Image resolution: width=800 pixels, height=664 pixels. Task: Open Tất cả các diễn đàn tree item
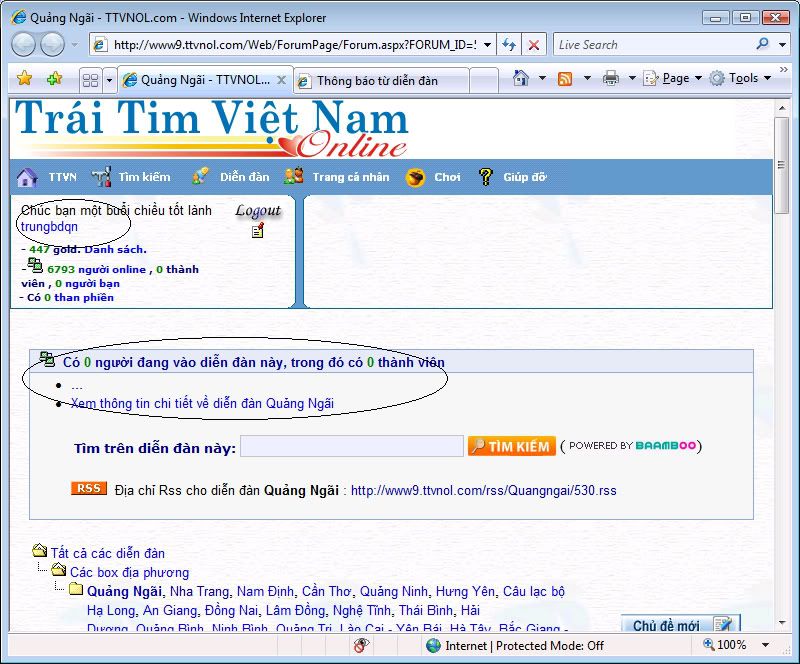click(x=108, y=553)
